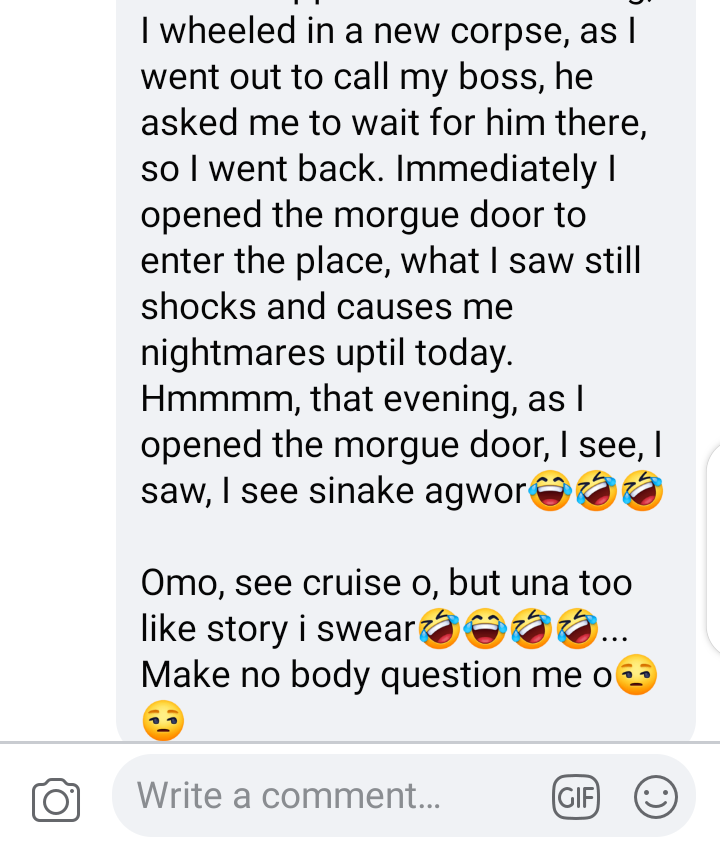Tap the tears-of-joy emoji right after agwor
The height and width of the screenshot is (843, 720).
[550, 491]
